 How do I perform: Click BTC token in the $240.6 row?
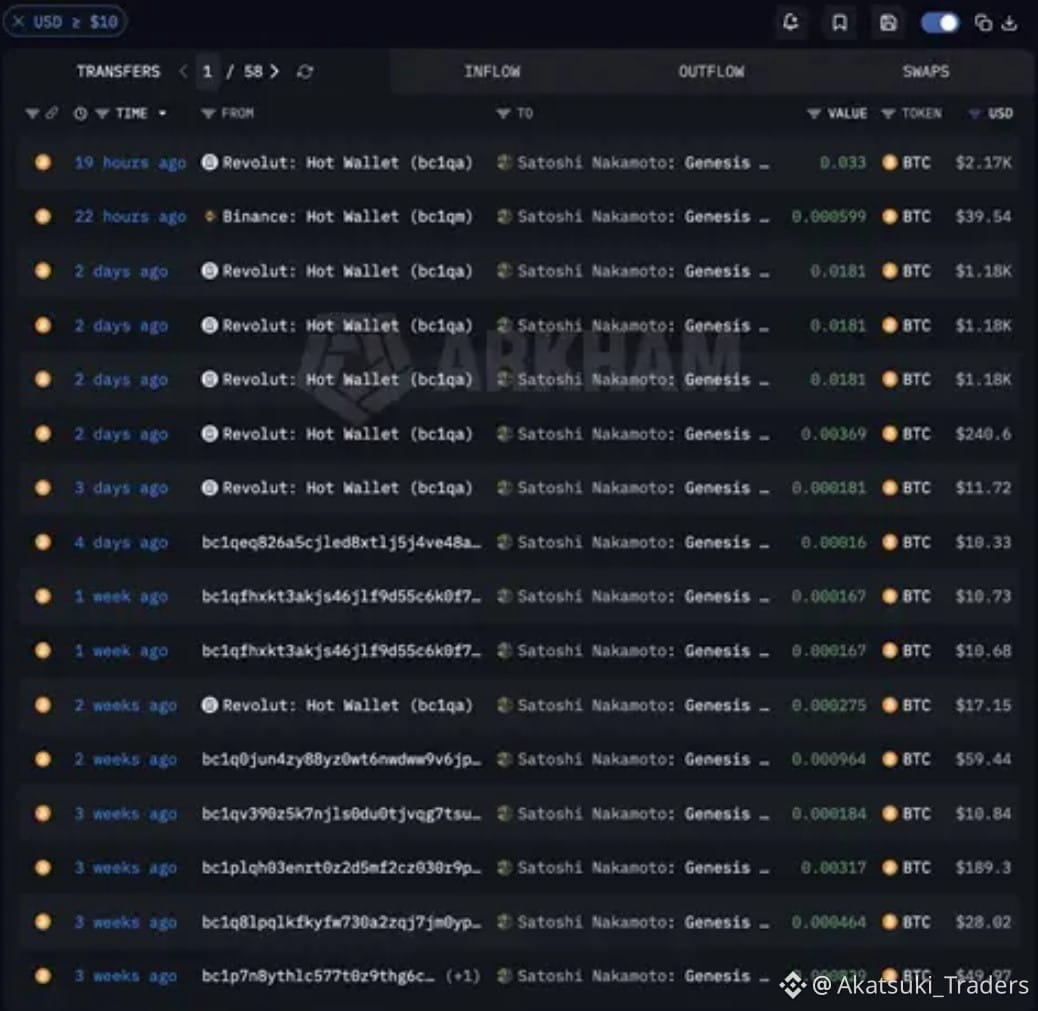pos(906,434)
